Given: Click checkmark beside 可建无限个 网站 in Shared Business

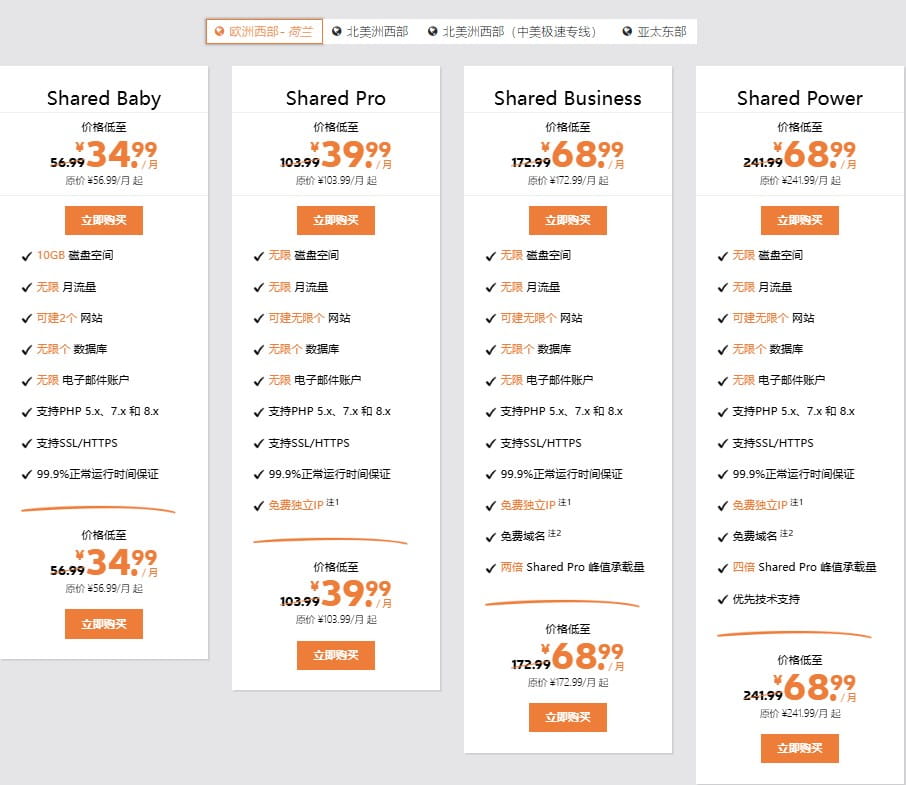Looking at the screenshot, I should pyautogui.click(x=489, y=318).
